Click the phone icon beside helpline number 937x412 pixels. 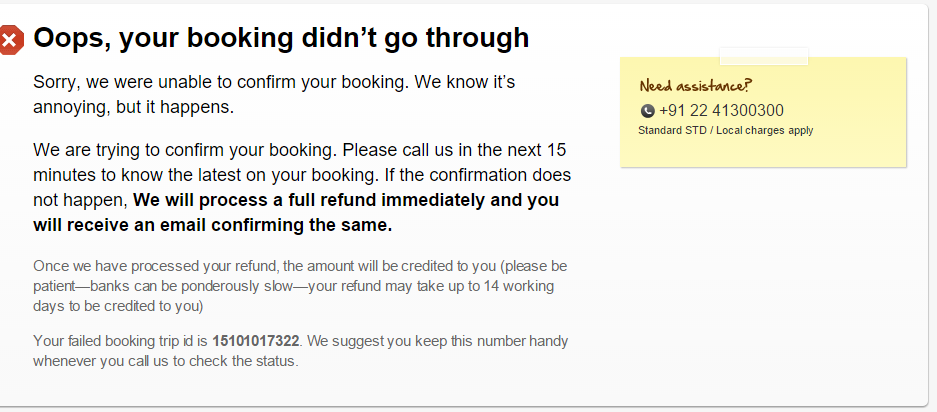point(647,111)
